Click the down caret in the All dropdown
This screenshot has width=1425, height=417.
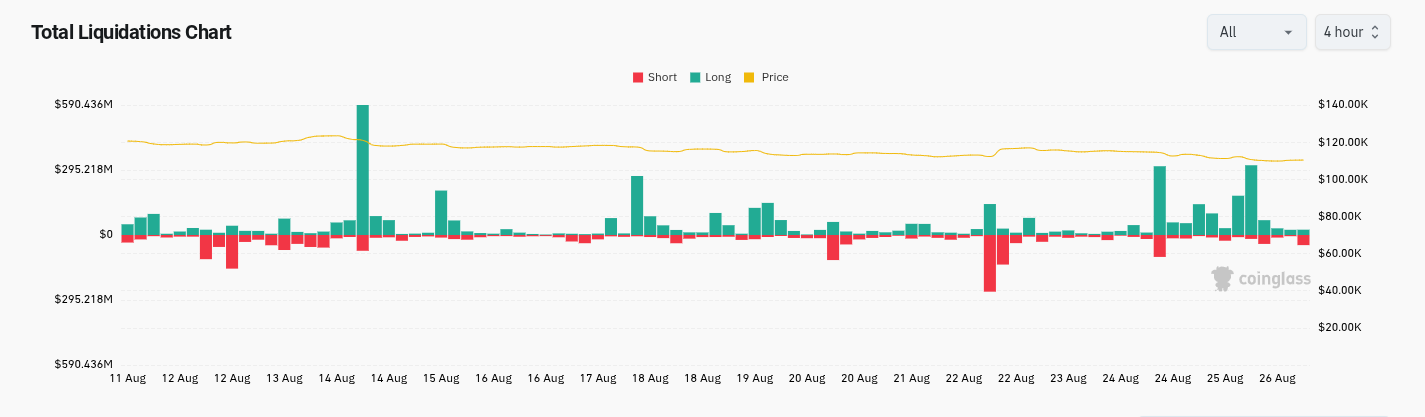click(x=1287, y=32)
